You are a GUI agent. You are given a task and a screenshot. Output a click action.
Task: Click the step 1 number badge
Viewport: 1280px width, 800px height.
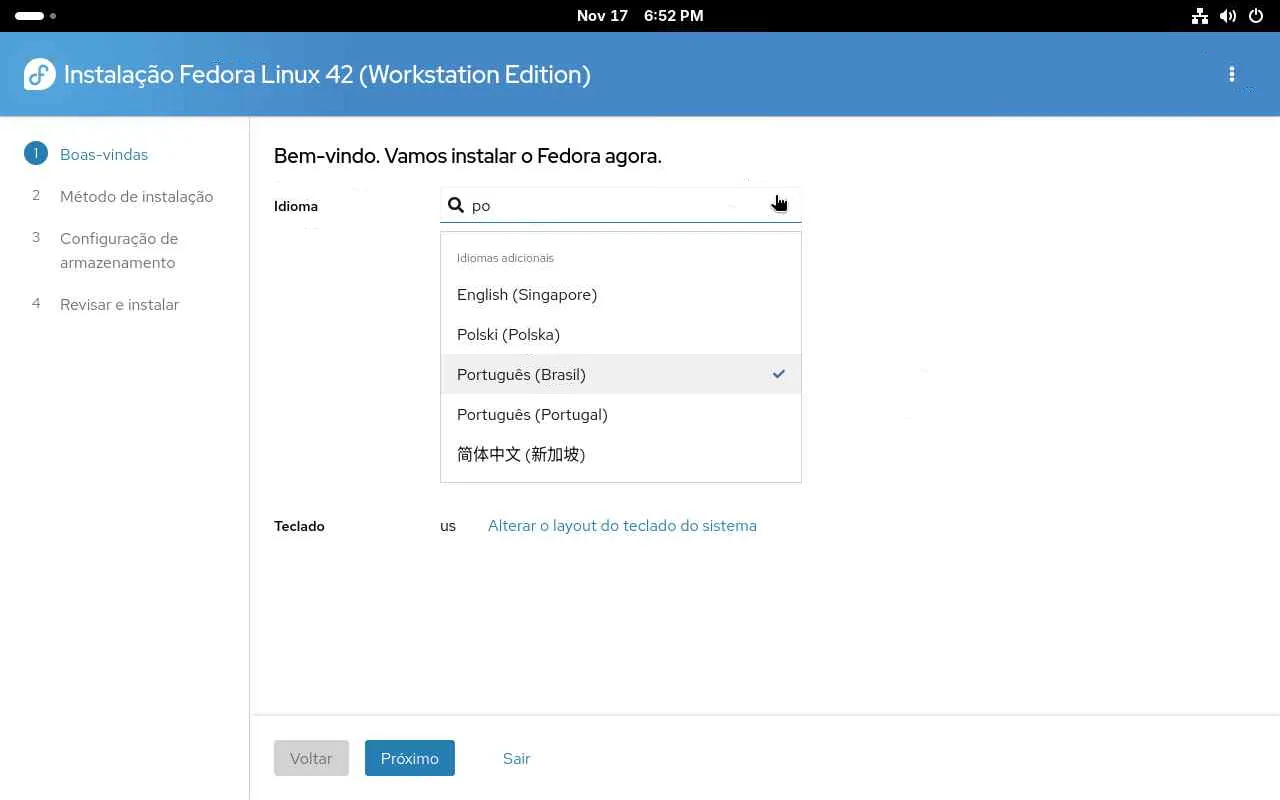pyautogui.click(x=36, y=154)
